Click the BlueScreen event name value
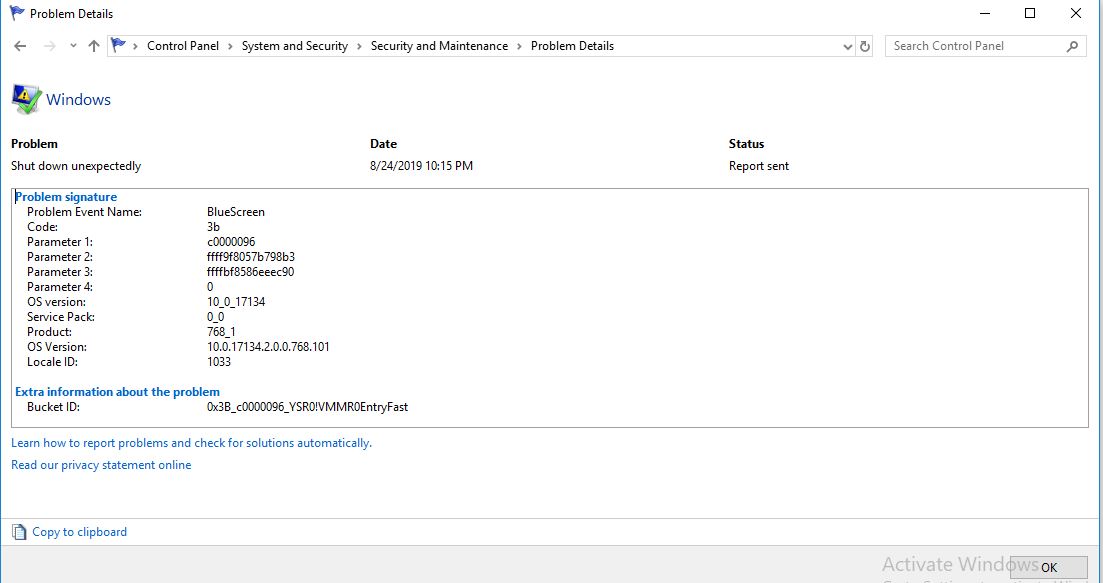 click(236, 212)
